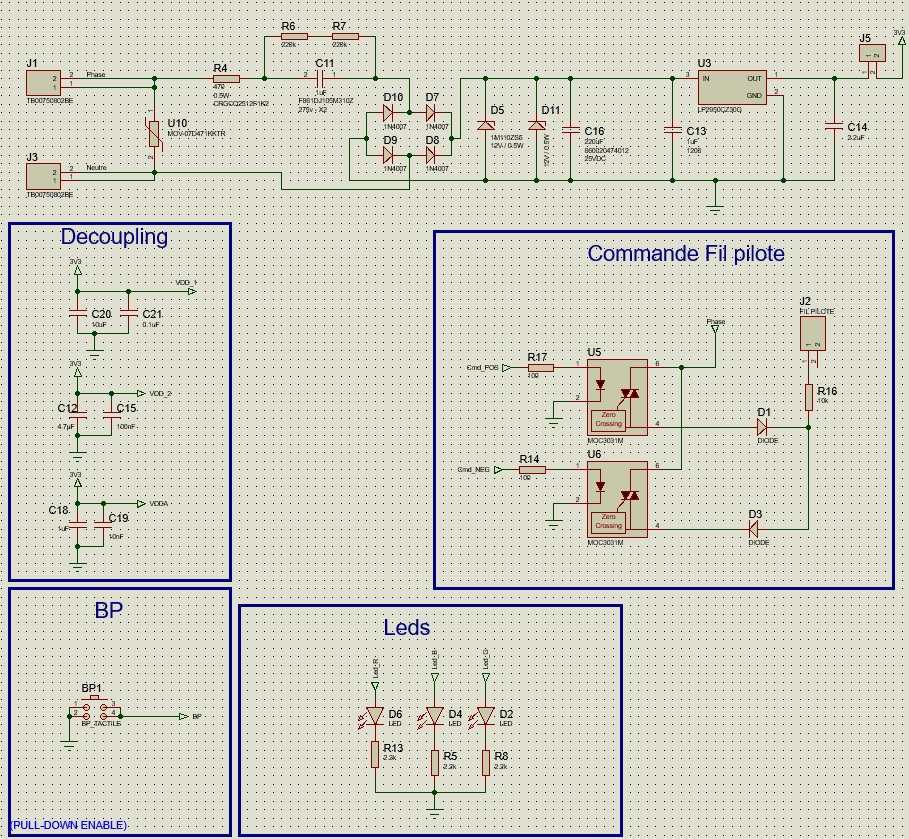Select the VDDA output terminal

point(141,503)
